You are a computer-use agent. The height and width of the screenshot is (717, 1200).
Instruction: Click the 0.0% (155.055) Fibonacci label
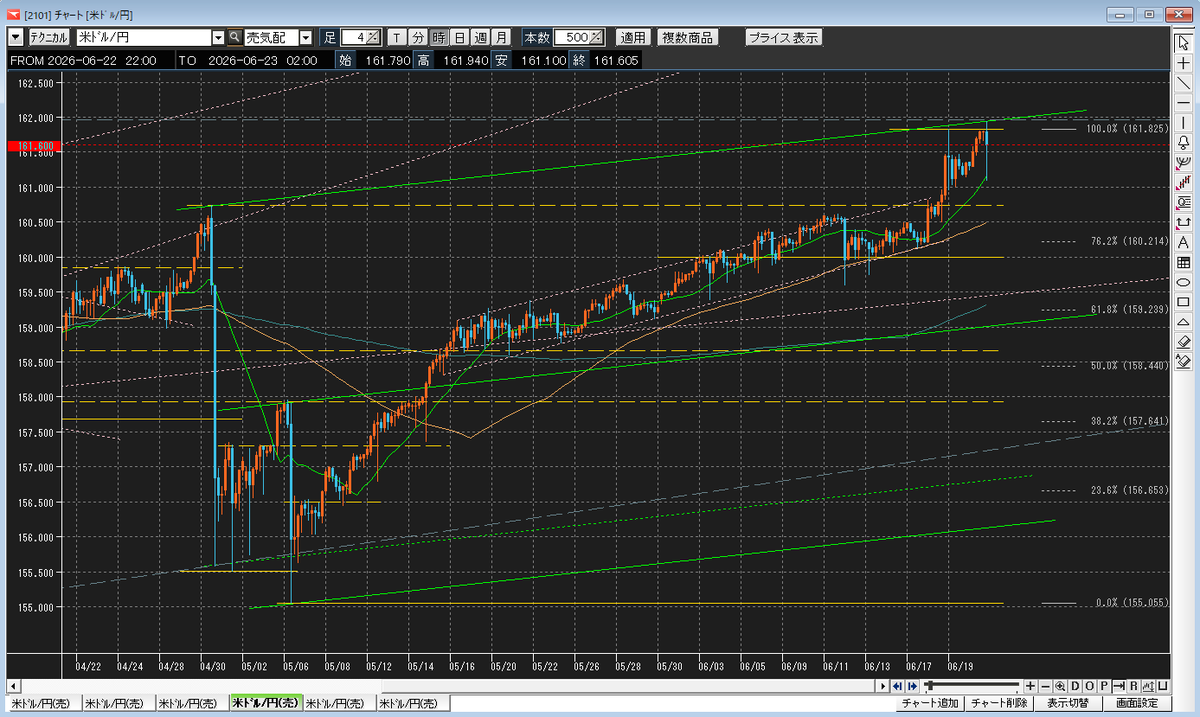coord(1132,603)
